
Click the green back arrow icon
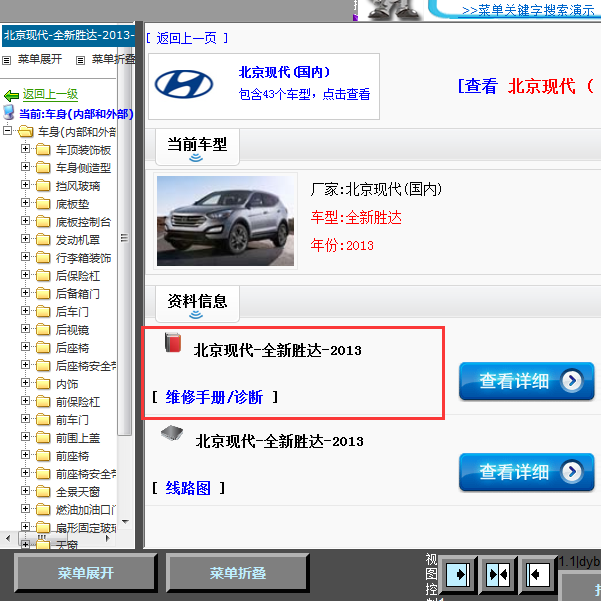[x=11, y=95]
